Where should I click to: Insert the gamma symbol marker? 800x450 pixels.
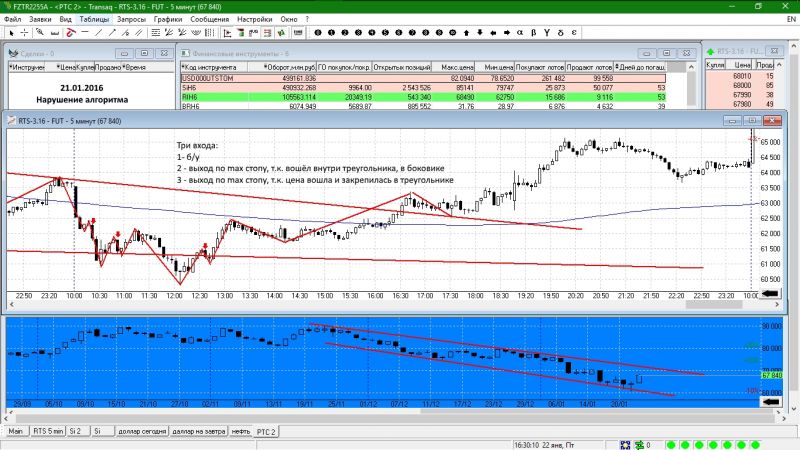(x=547, y=33)
